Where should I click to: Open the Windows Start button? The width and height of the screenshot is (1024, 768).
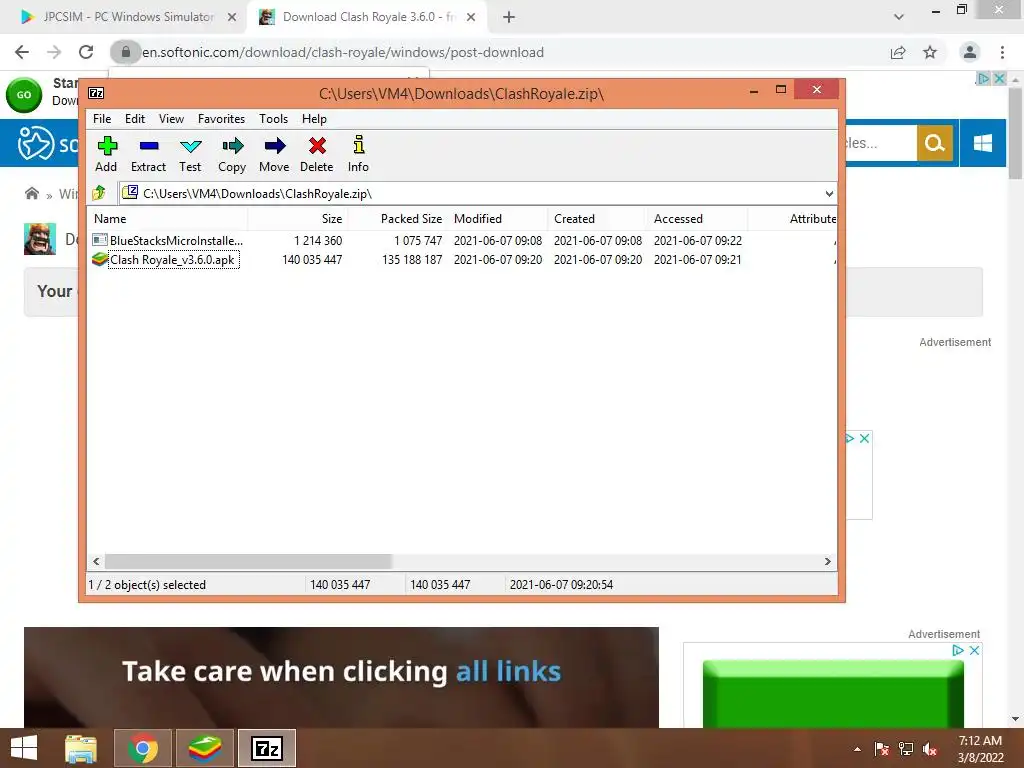pyautogui.click(x=24, y=748)
